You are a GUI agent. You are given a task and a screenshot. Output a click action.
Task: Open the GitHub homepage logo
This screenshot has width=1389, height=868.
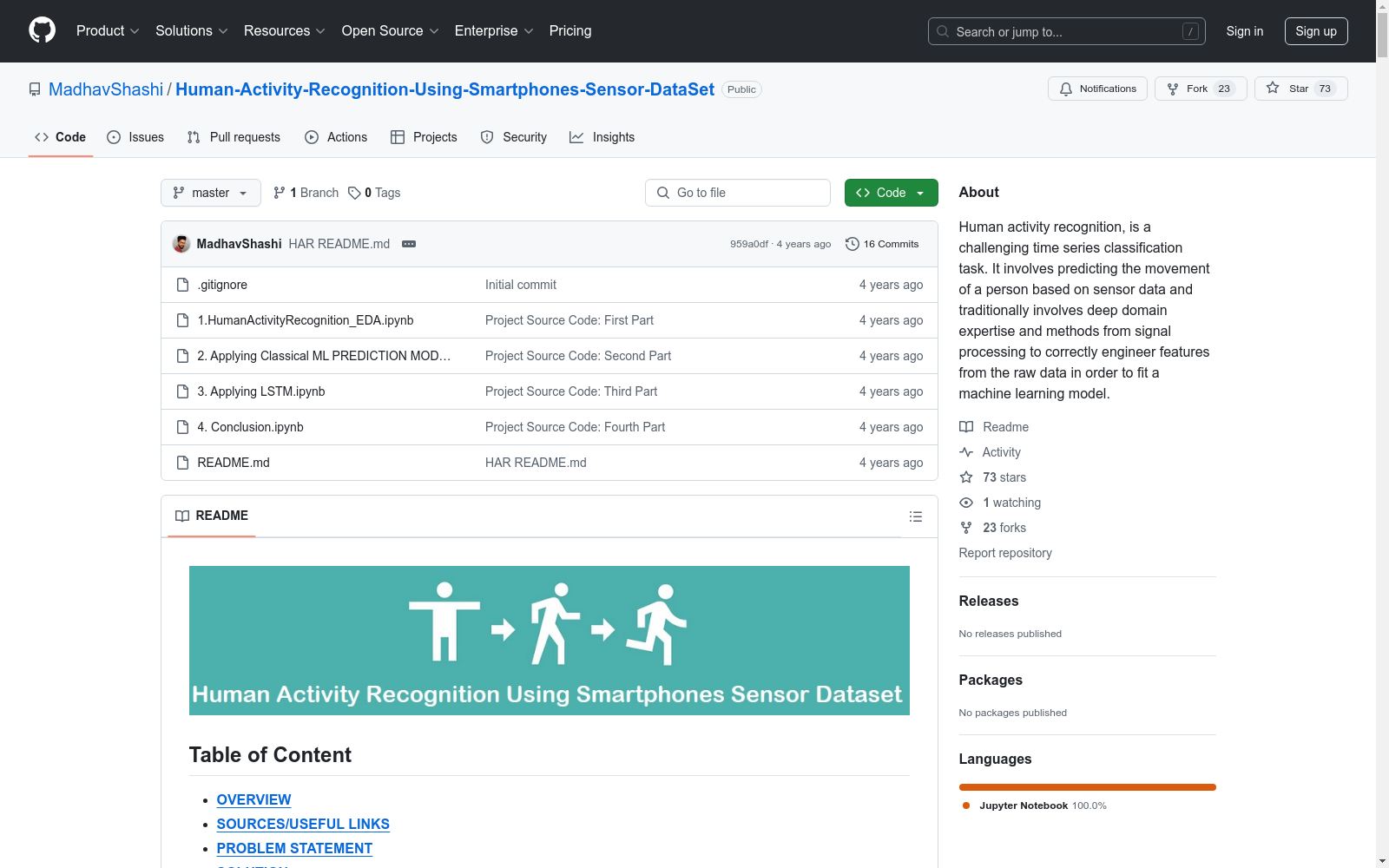click(x=42, y=30)
